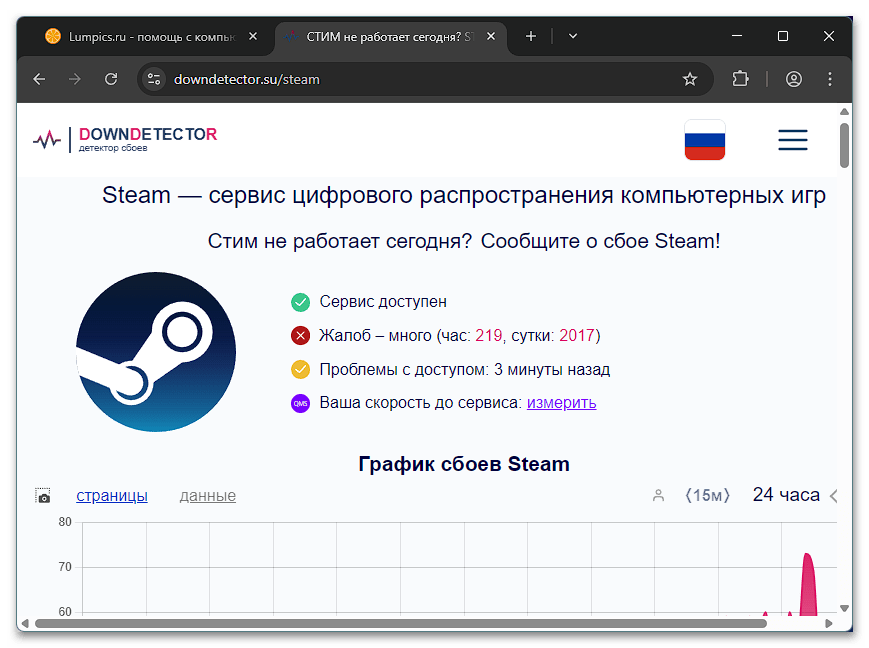The width and height of the screenshot is (869, 648).
Task: Close the Lumpics.ru tab
Action: [x=253, y=37]
